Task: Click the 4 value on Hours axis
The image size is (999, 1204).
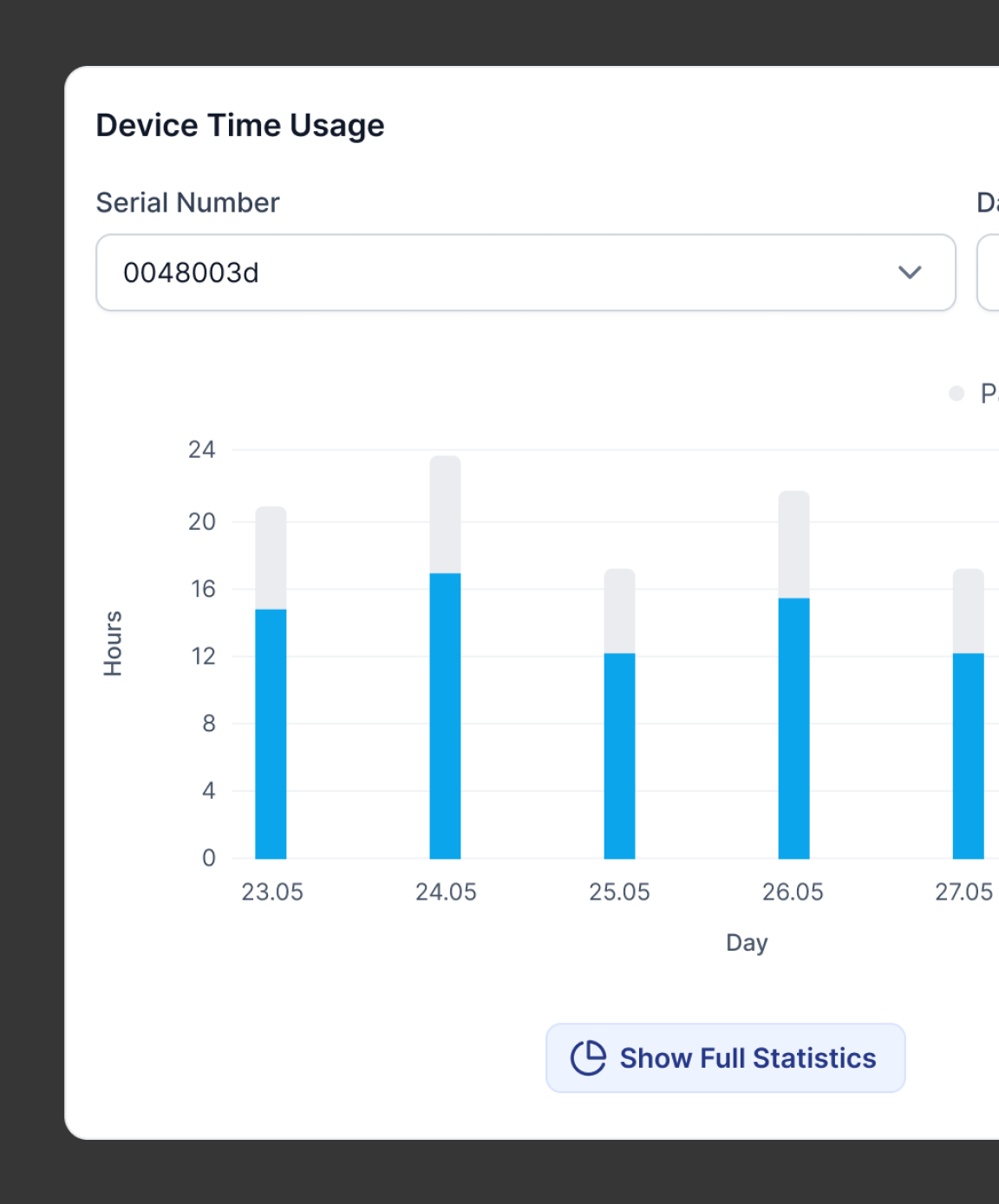Action: coord(208,790)
